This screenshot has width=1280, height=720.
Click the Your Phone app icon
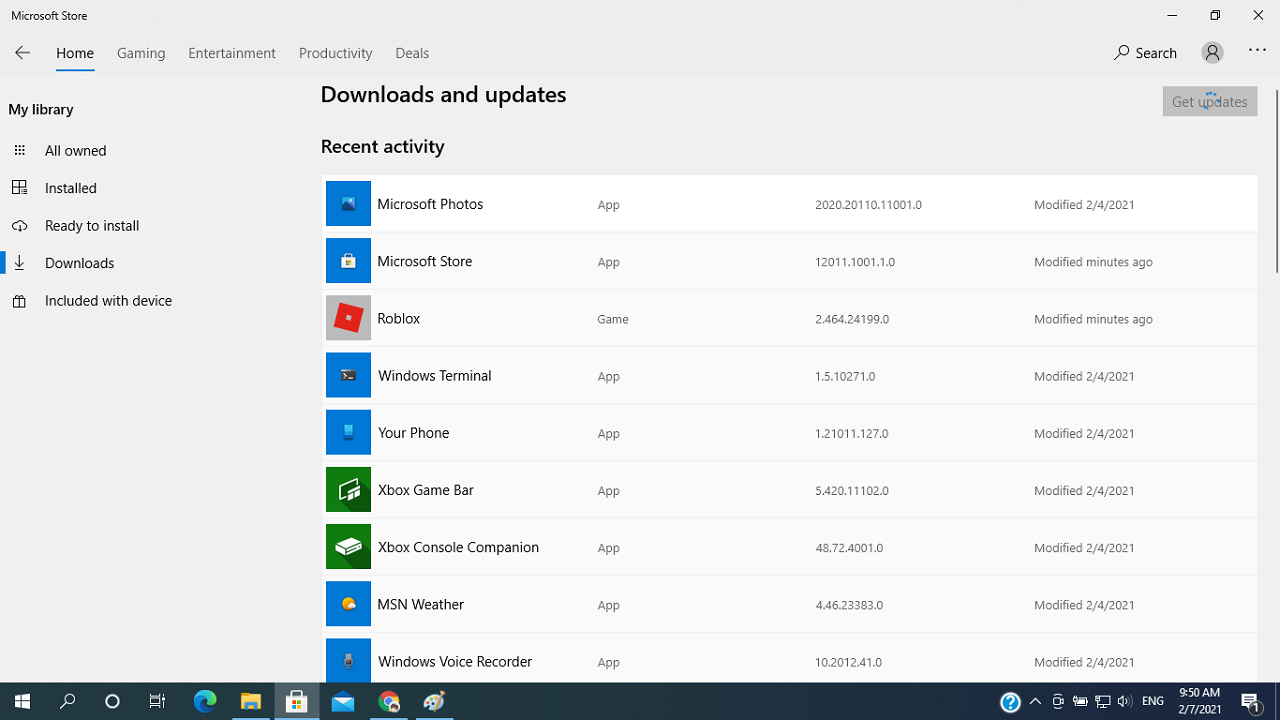(x=348, y=433)
